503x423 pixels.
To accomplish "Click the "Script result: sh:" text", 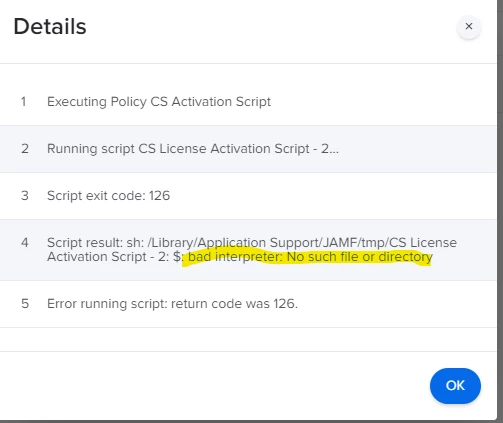I will coord(96,243).
